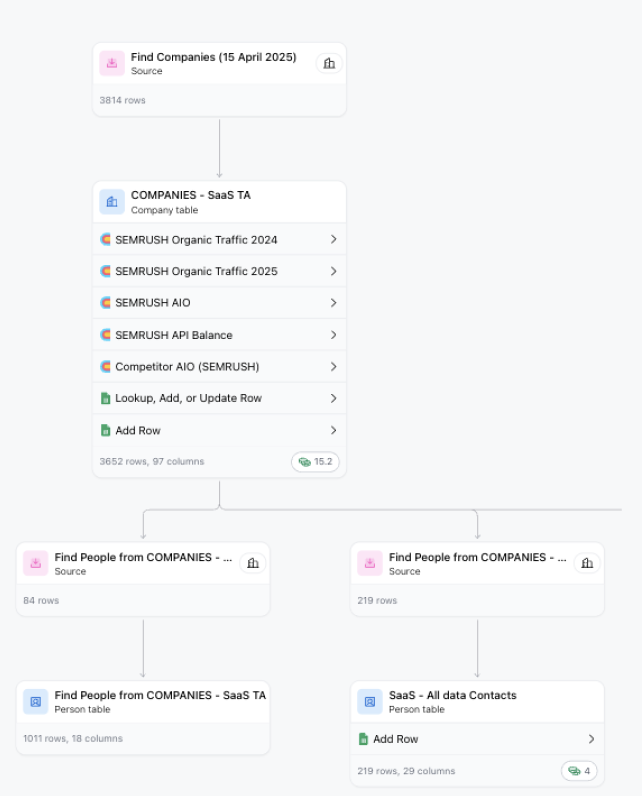The image size is (642, 796).
Task: Click pink source icon on 219 rows card
Action: [370, 563]
